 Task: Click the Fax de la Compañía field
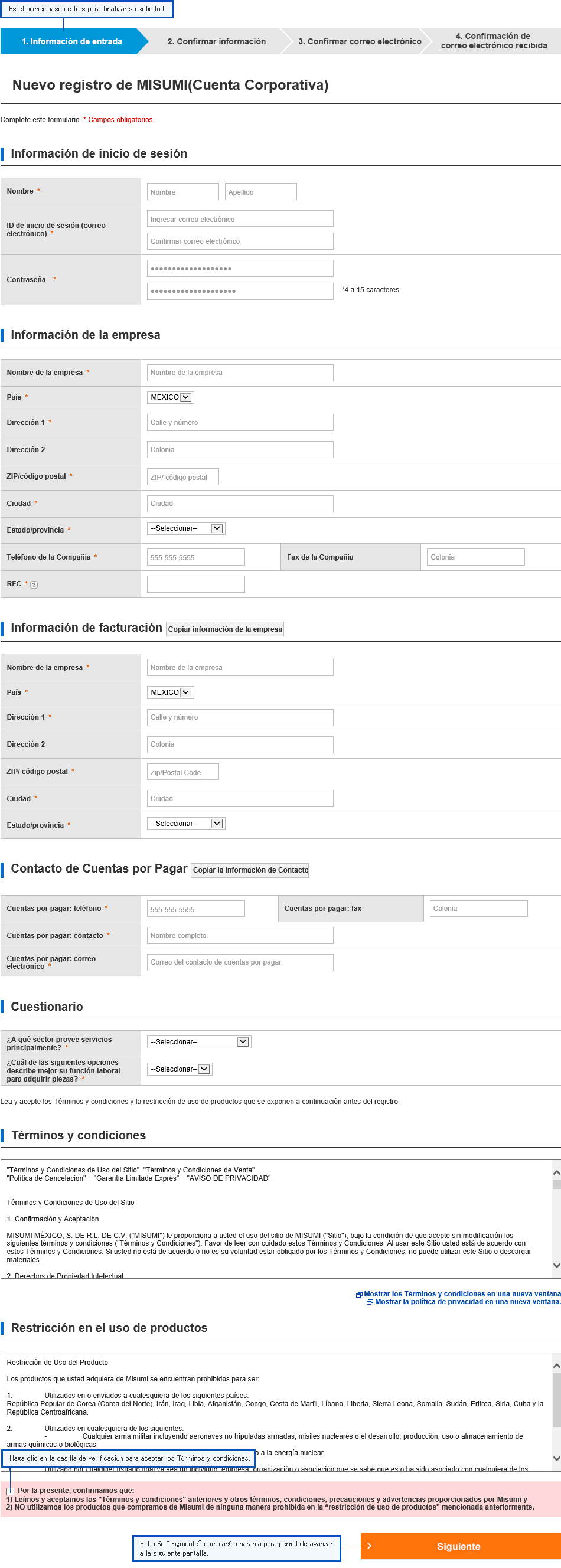(x=476, y=557)
